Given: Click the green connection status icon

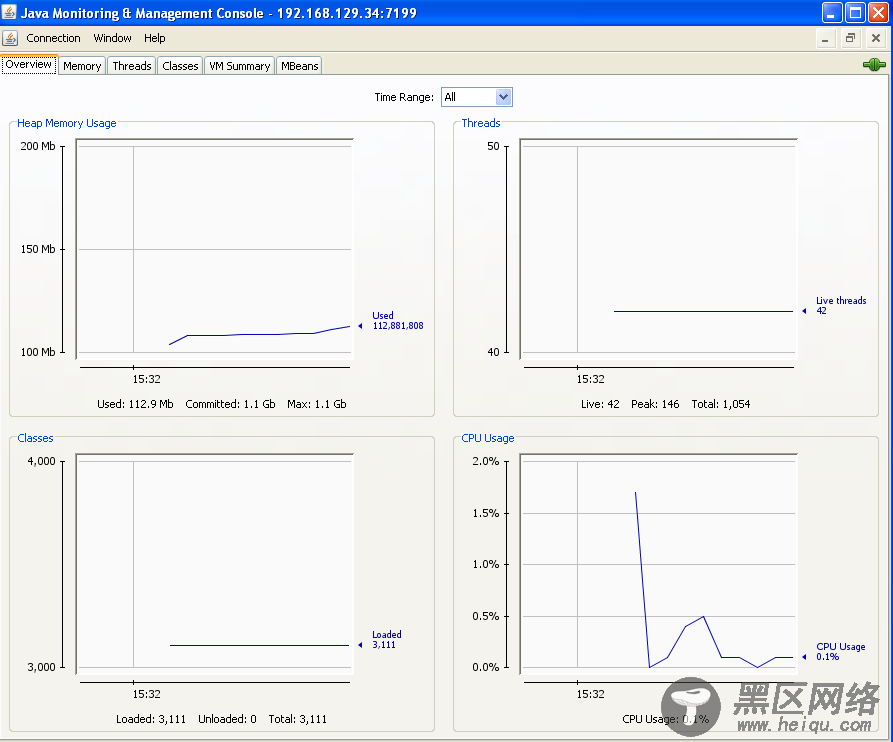Looking at the screenshot, I should (x=874, y=65).
